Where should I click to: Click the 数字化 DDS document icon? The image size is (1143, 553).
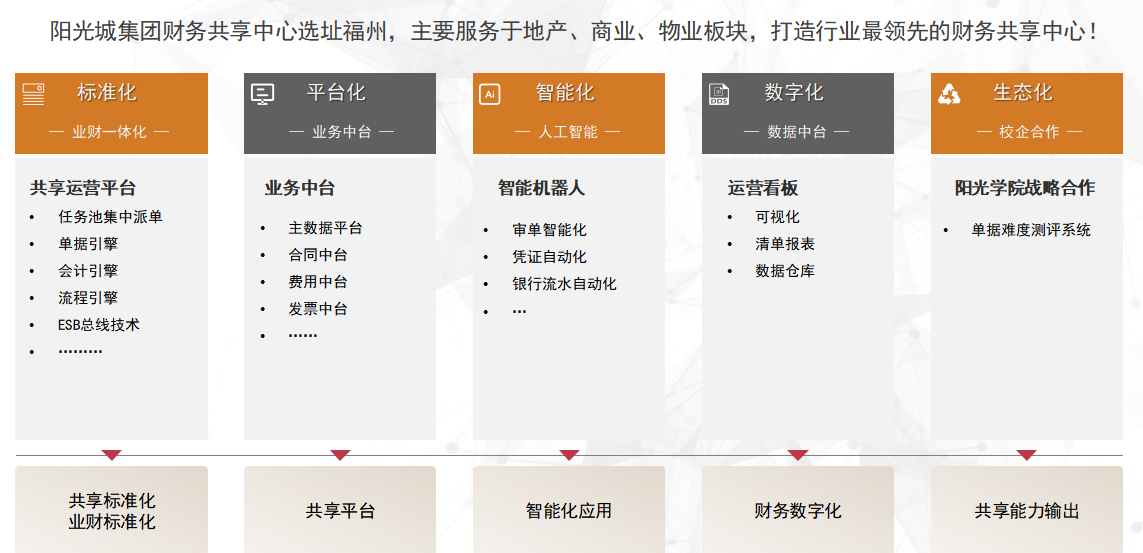coord(719,94)
